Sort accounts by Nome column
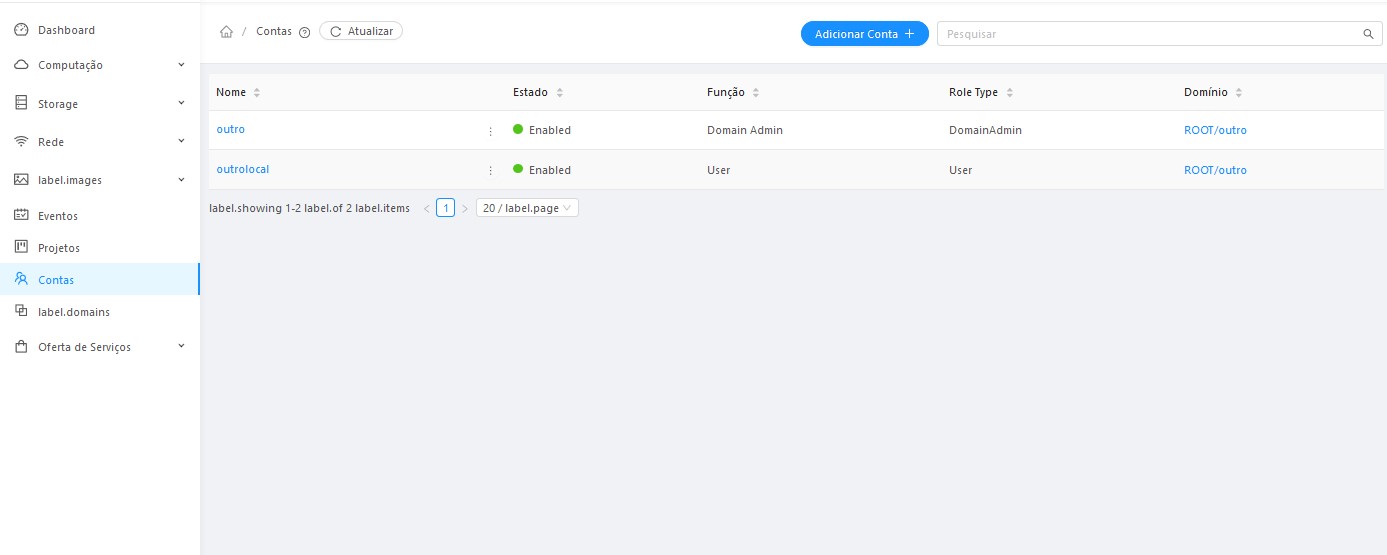Screen dimensions: 1387x555 coord(257,93)
